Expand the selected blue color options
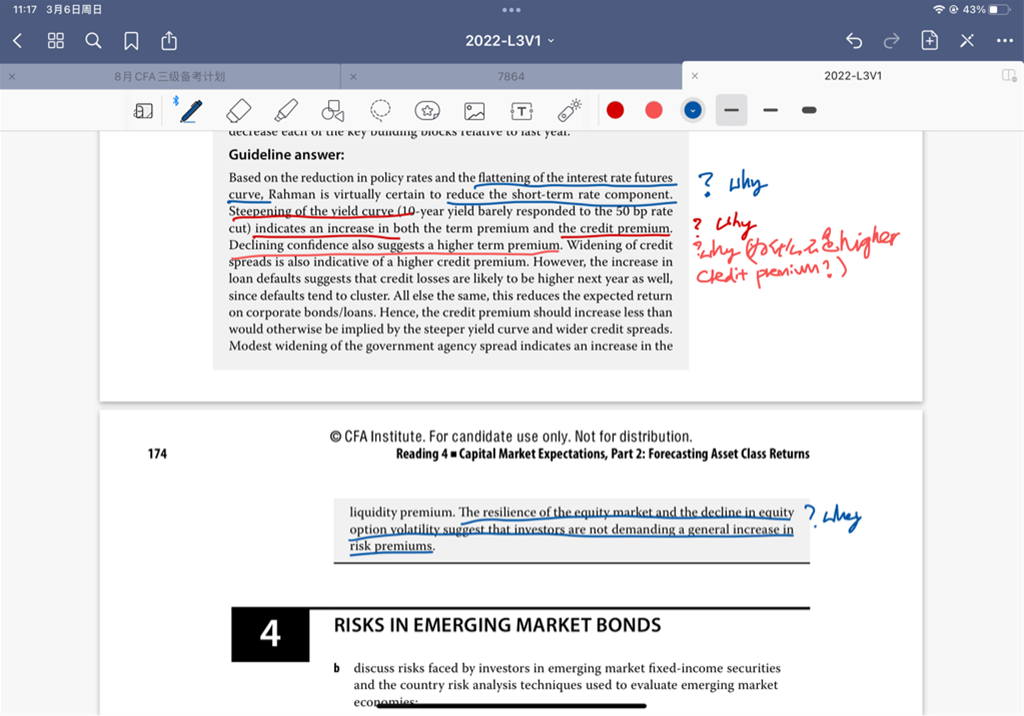 pyautogui.click(x=692, y=110)
